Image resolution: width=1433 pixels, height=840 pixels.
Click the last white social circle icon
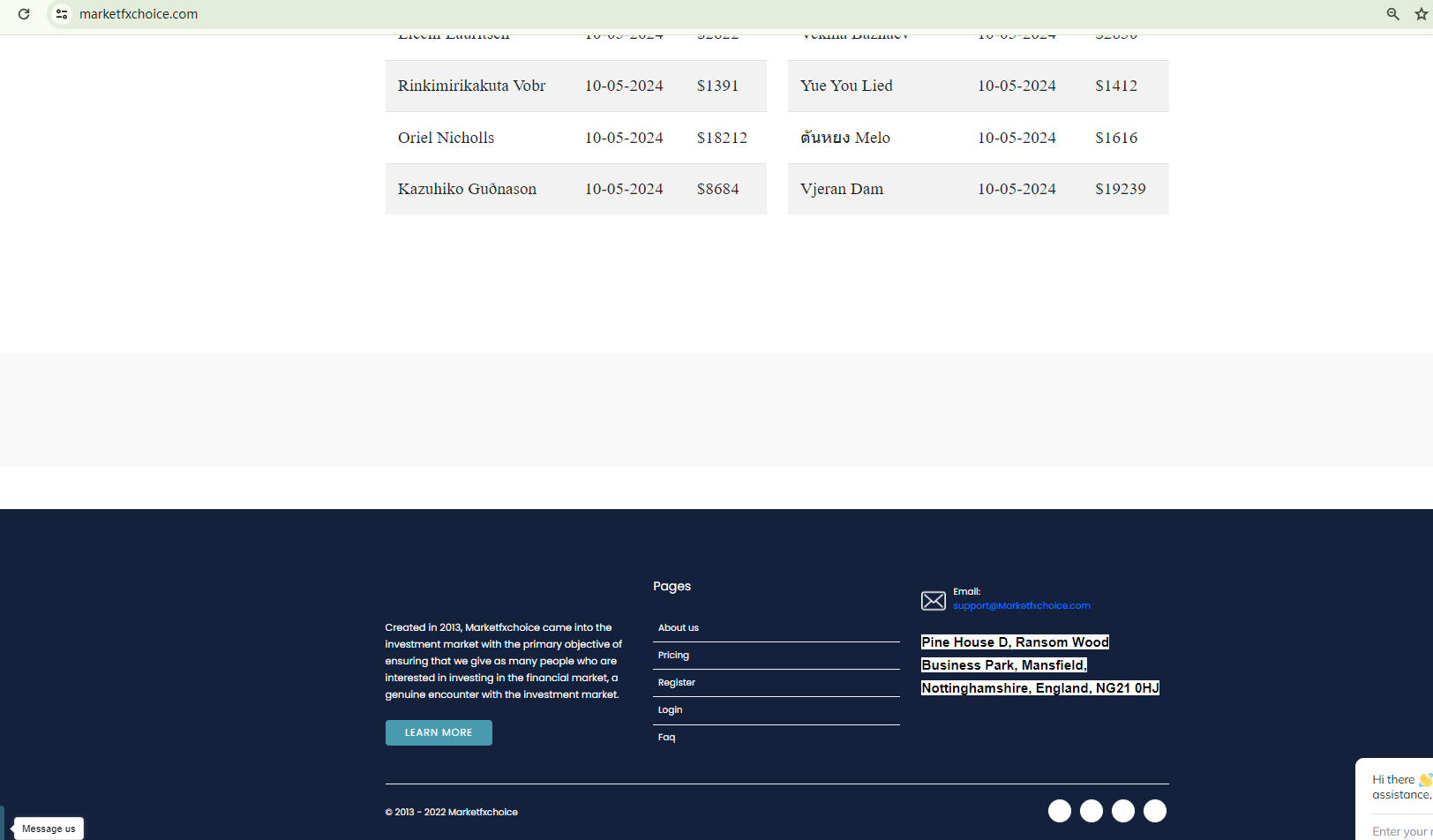(1154, 811)
